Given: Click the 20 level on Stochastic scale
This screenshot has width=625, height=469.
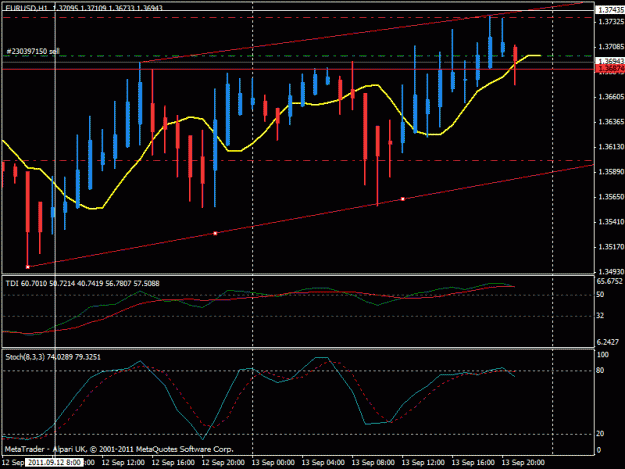Looking at the screenshot, I should coord(600,434).
